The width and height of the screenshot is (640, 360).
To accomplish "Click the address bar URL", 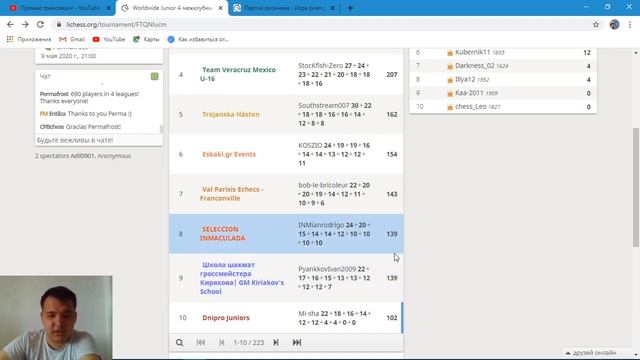I will tap(116, 24).
